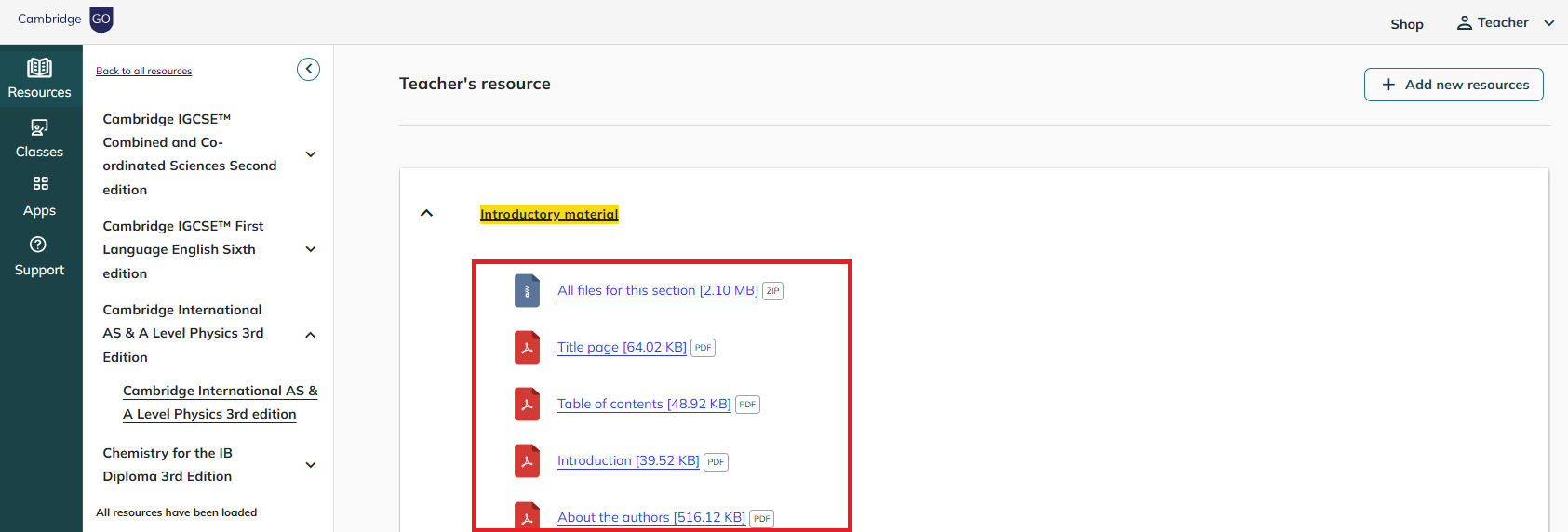Open Table of contents PDF link
The height and width of the screenshot is (532, 1568).
click(644, 404)
